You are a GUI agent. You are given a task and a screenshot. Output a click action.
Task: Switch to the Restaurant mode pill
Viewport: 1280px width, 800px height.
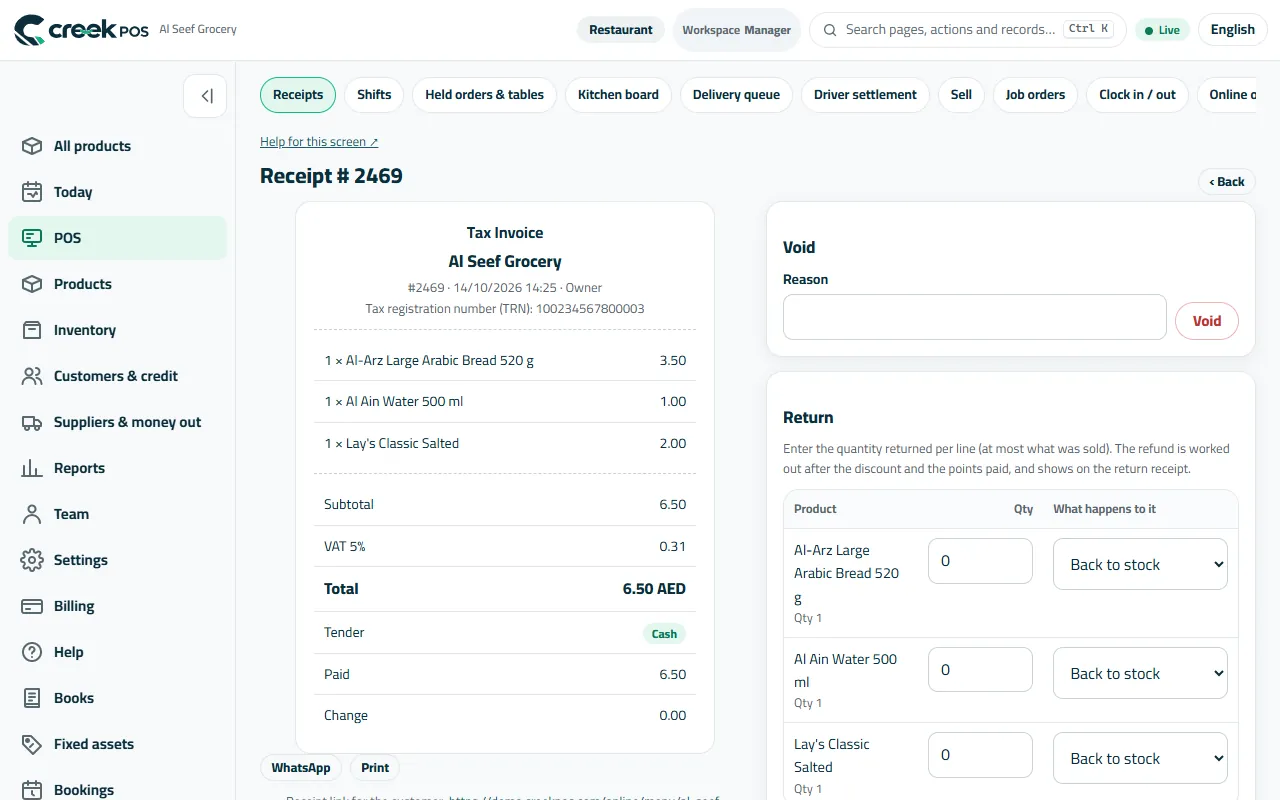620,30
